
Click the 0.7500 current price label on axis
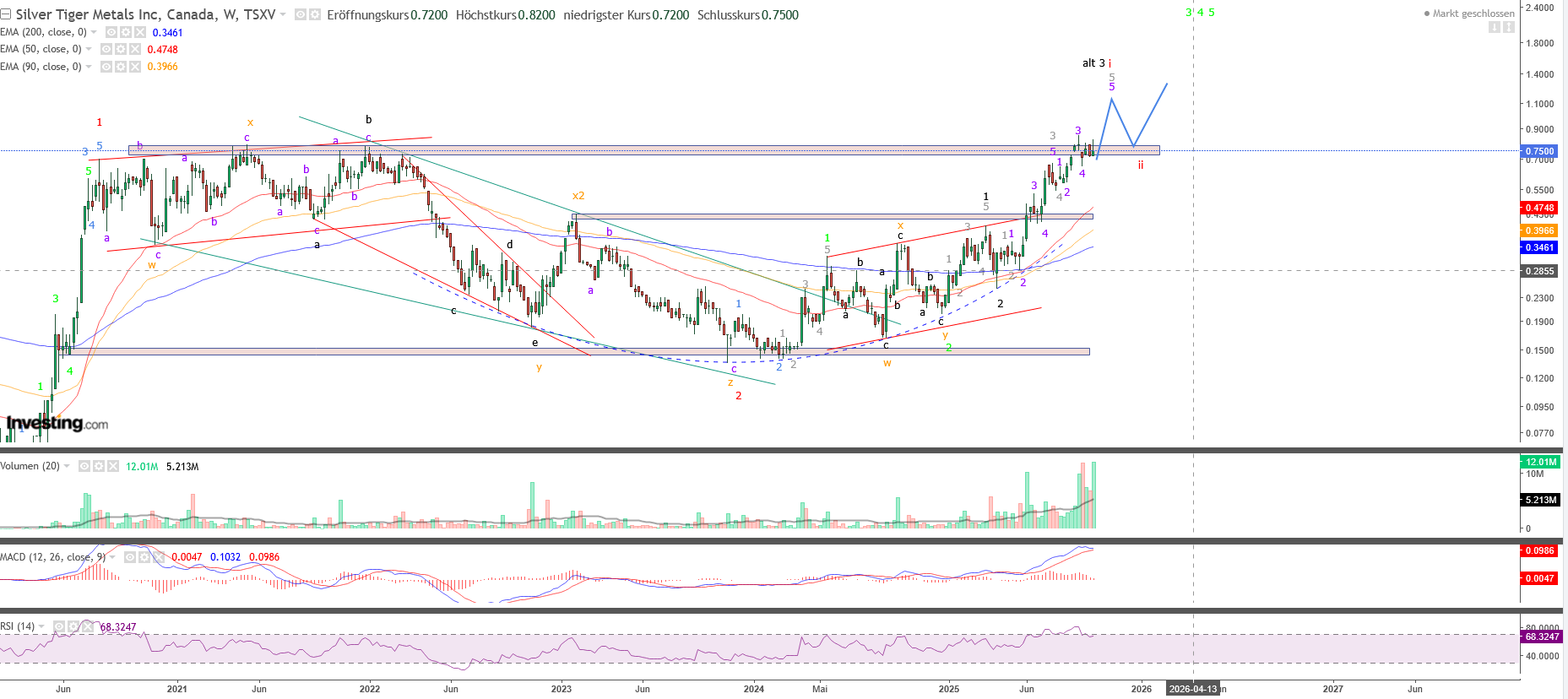click(1538, 151)
